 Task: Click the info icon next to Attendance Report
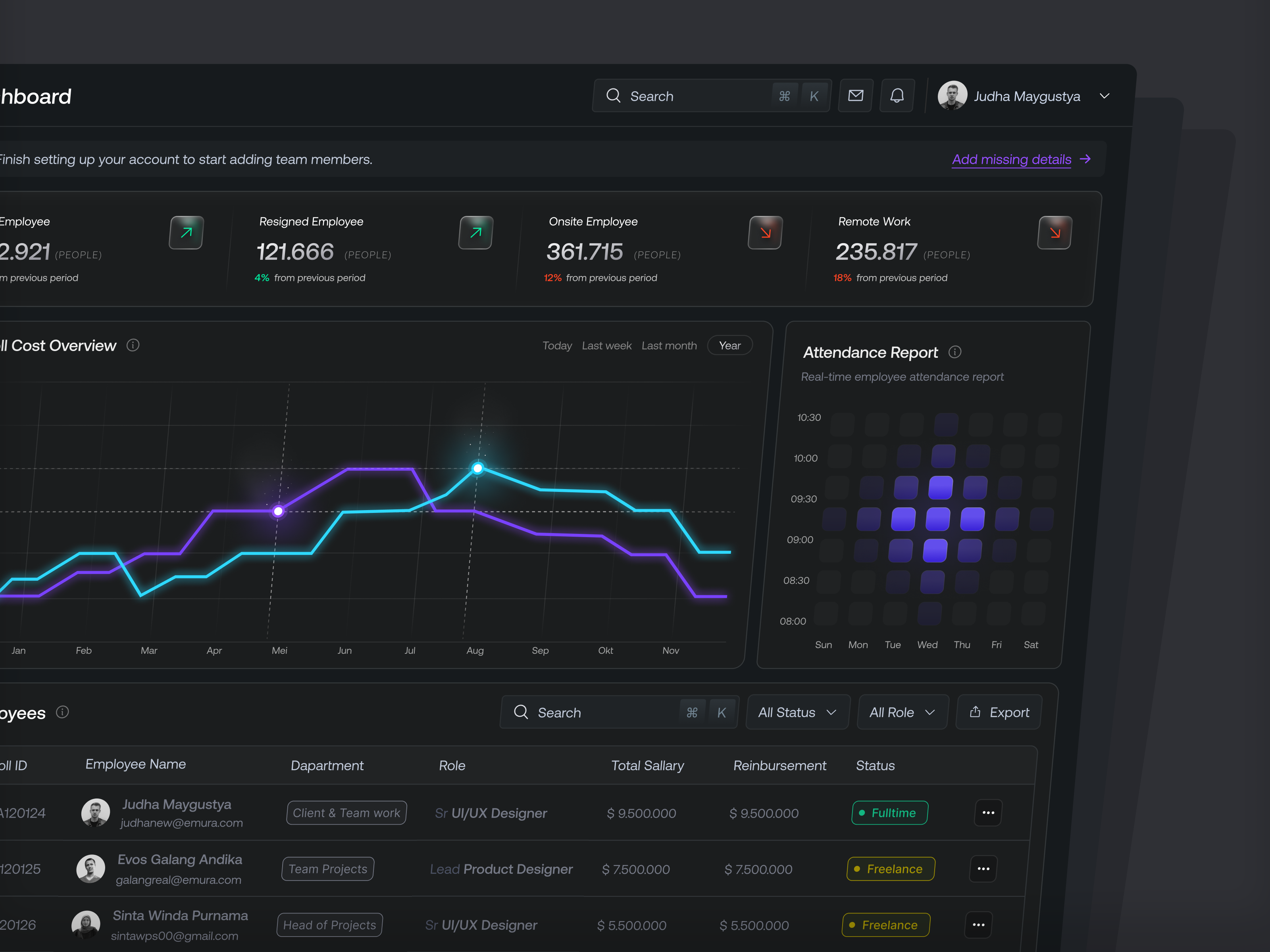(955, 352)
